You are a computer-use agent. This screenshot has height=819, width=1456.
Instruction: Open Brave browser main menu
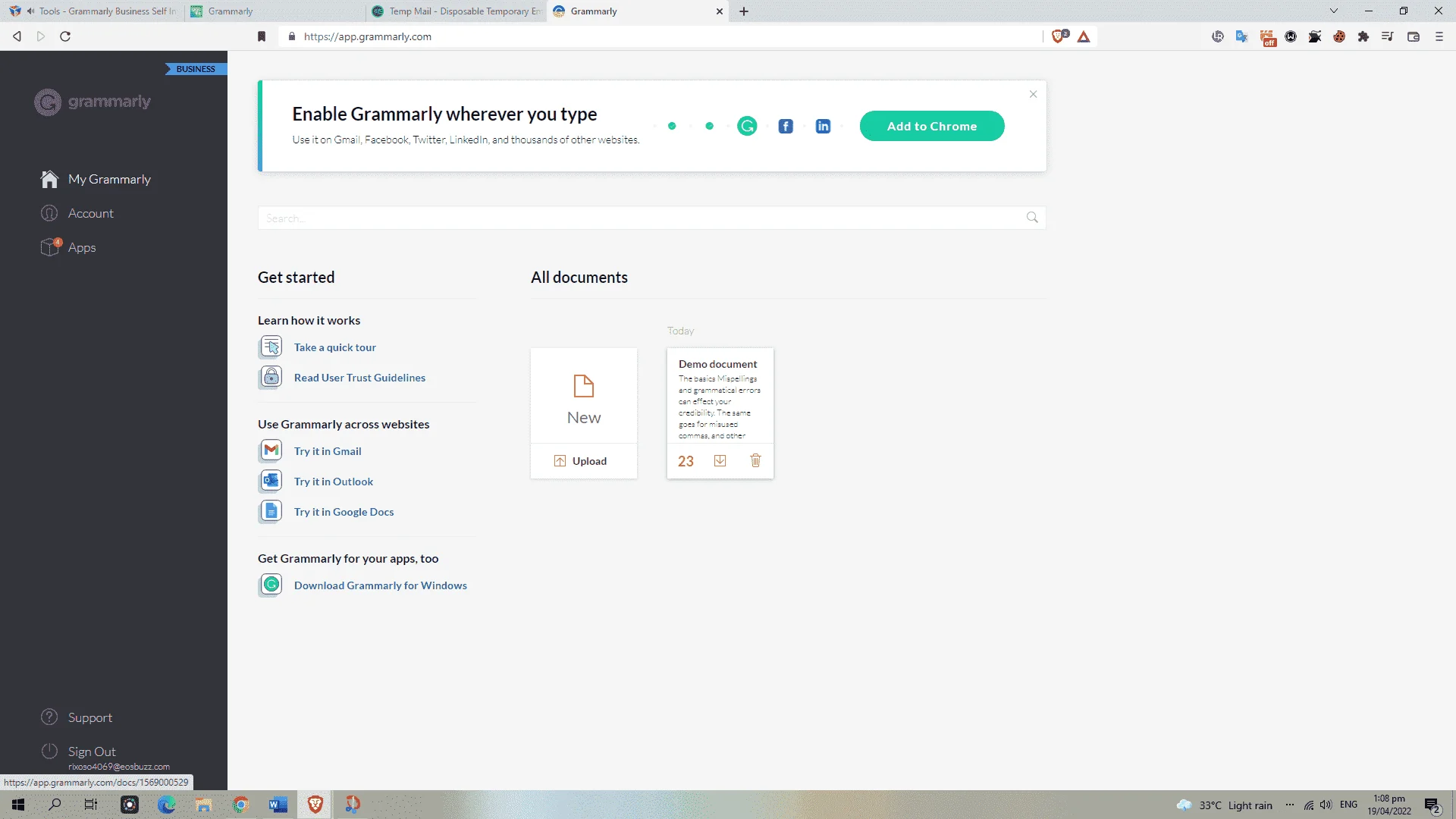(x=1439, y=36)
